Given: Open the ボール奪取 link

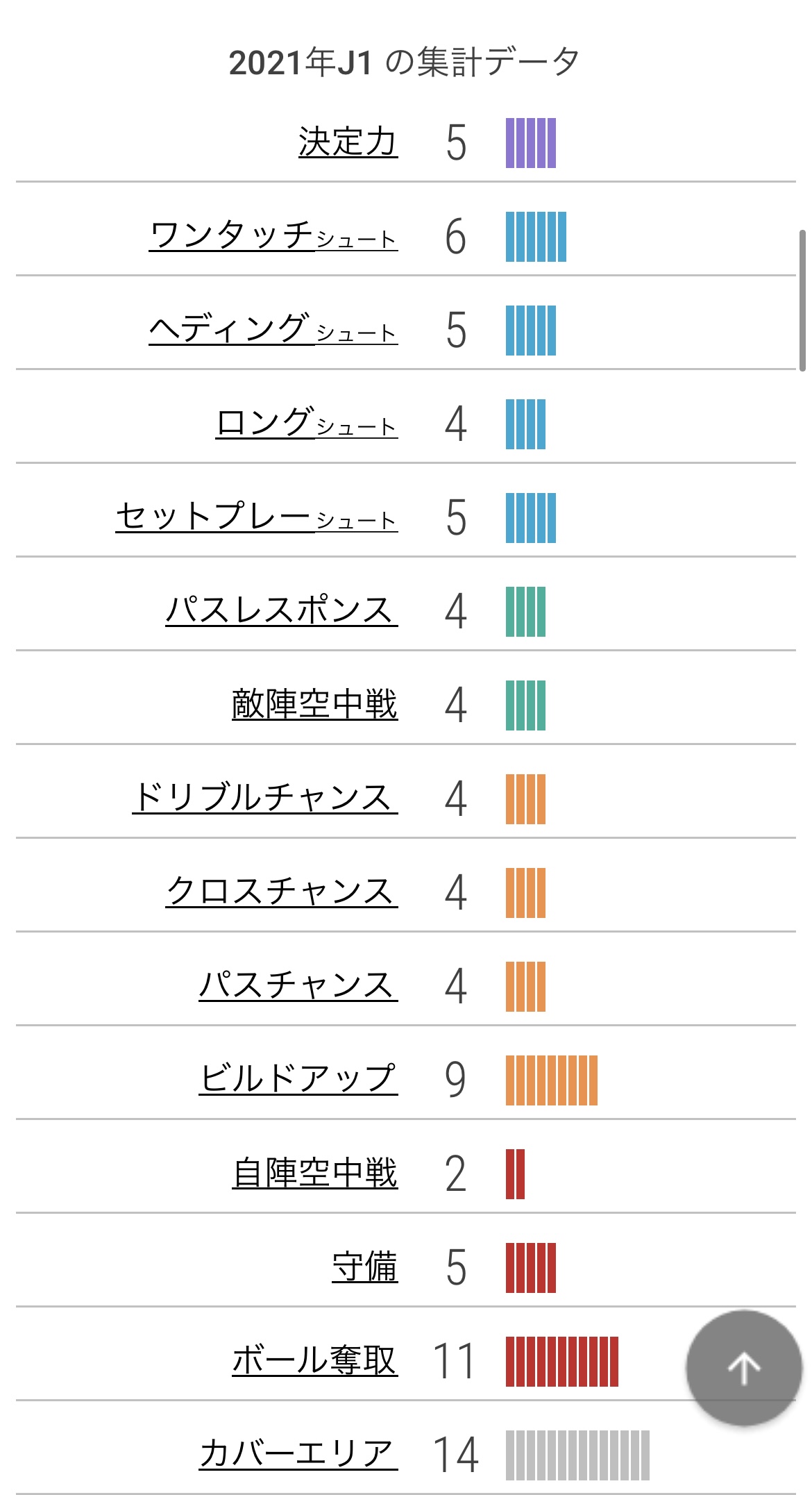Looking at the screenshot, I should pyautogui.click(x=315, y=1360).
